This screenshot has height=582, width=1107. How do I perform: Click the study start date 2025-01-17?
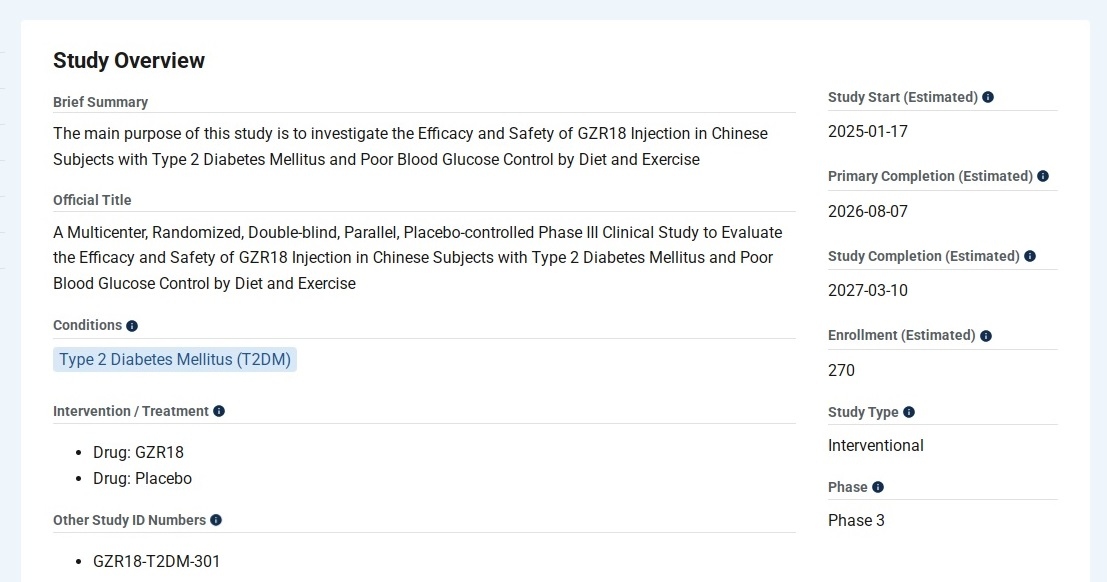pyautogui.click(x=867, y=131)
